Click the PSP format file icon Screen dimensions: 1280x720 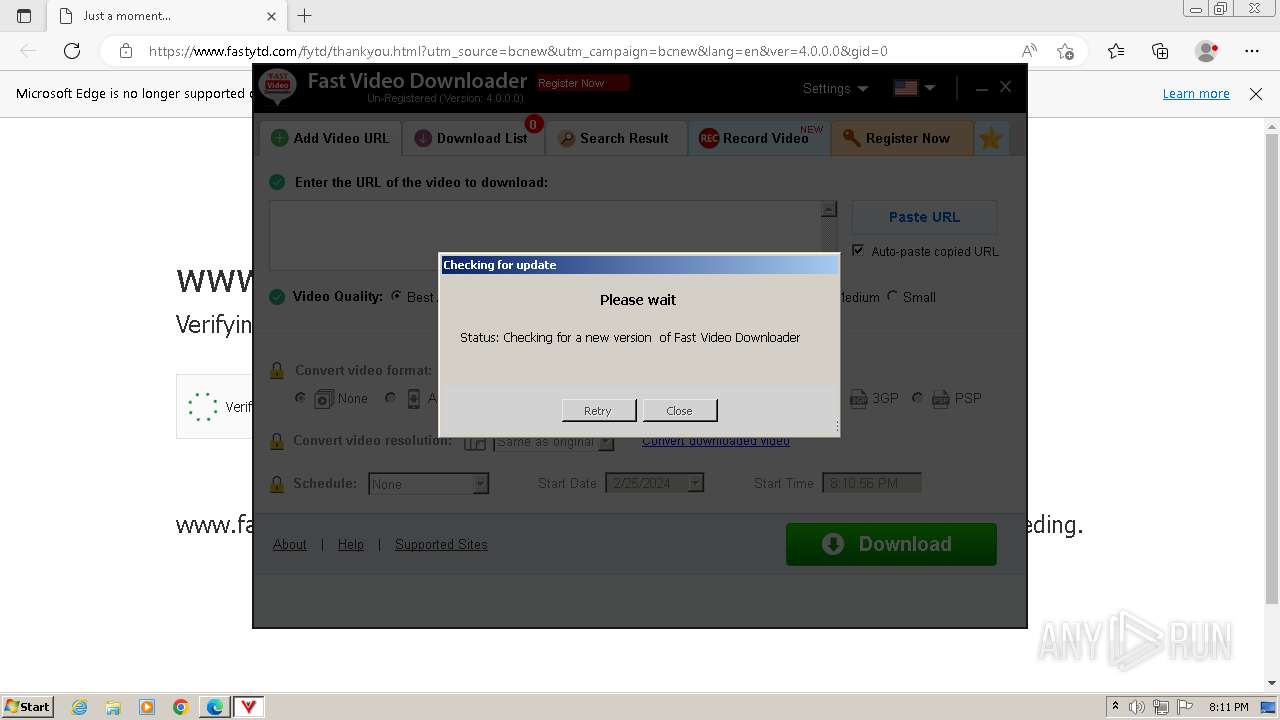coord(940,399)
